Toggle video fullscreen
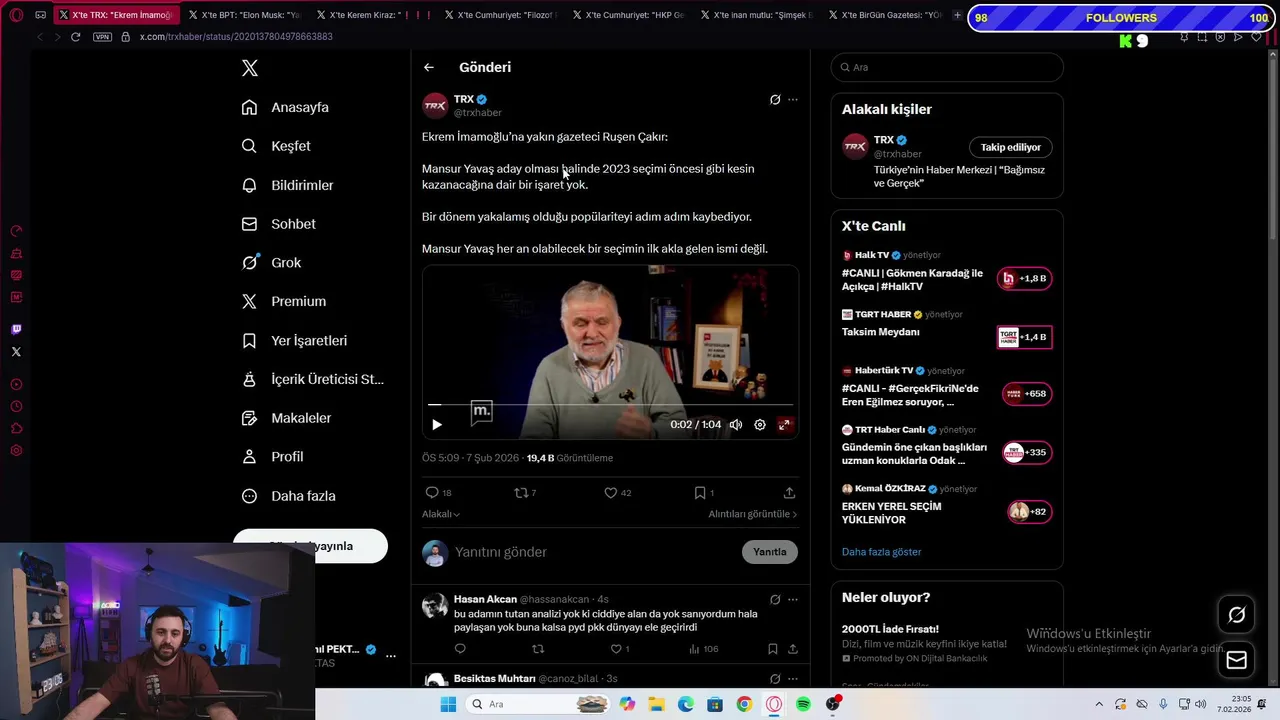1280x720 pixels. coord(784,425)
